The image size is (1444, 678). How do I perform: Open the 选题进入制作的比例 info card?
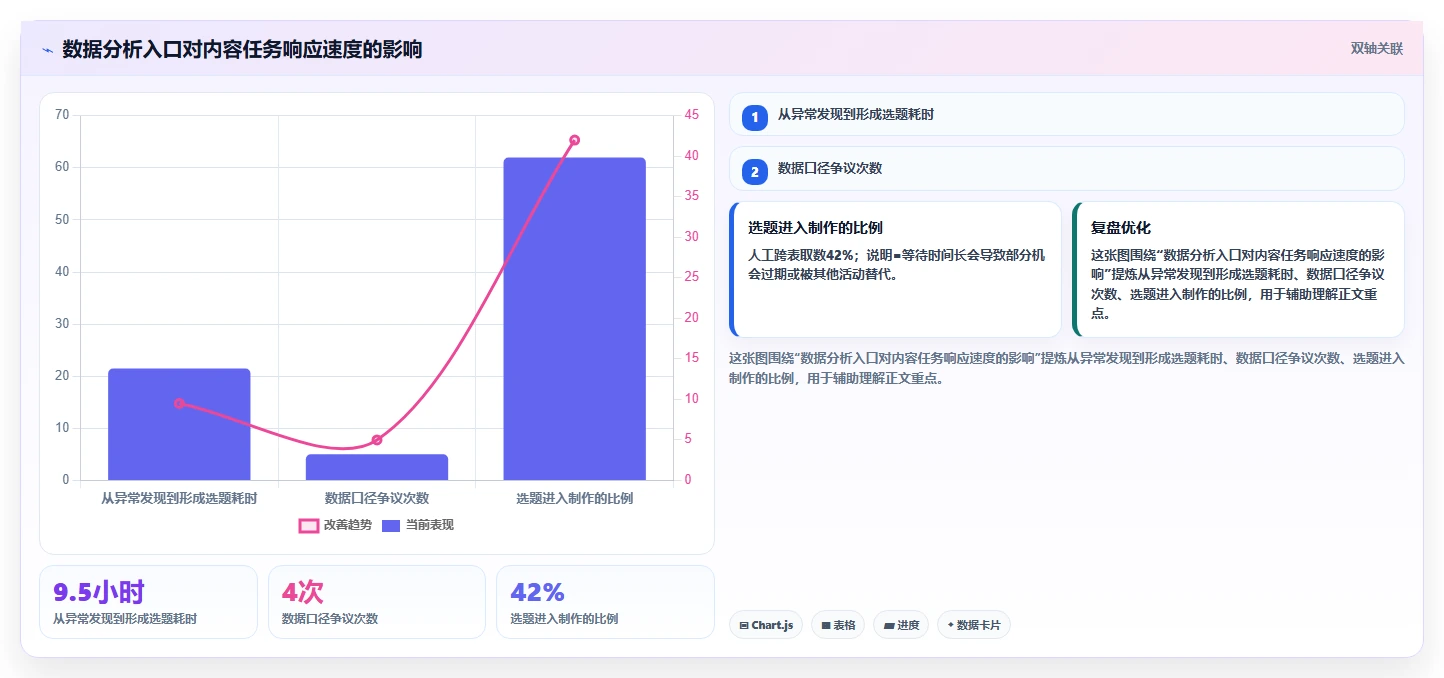click(x=896, y=270)
